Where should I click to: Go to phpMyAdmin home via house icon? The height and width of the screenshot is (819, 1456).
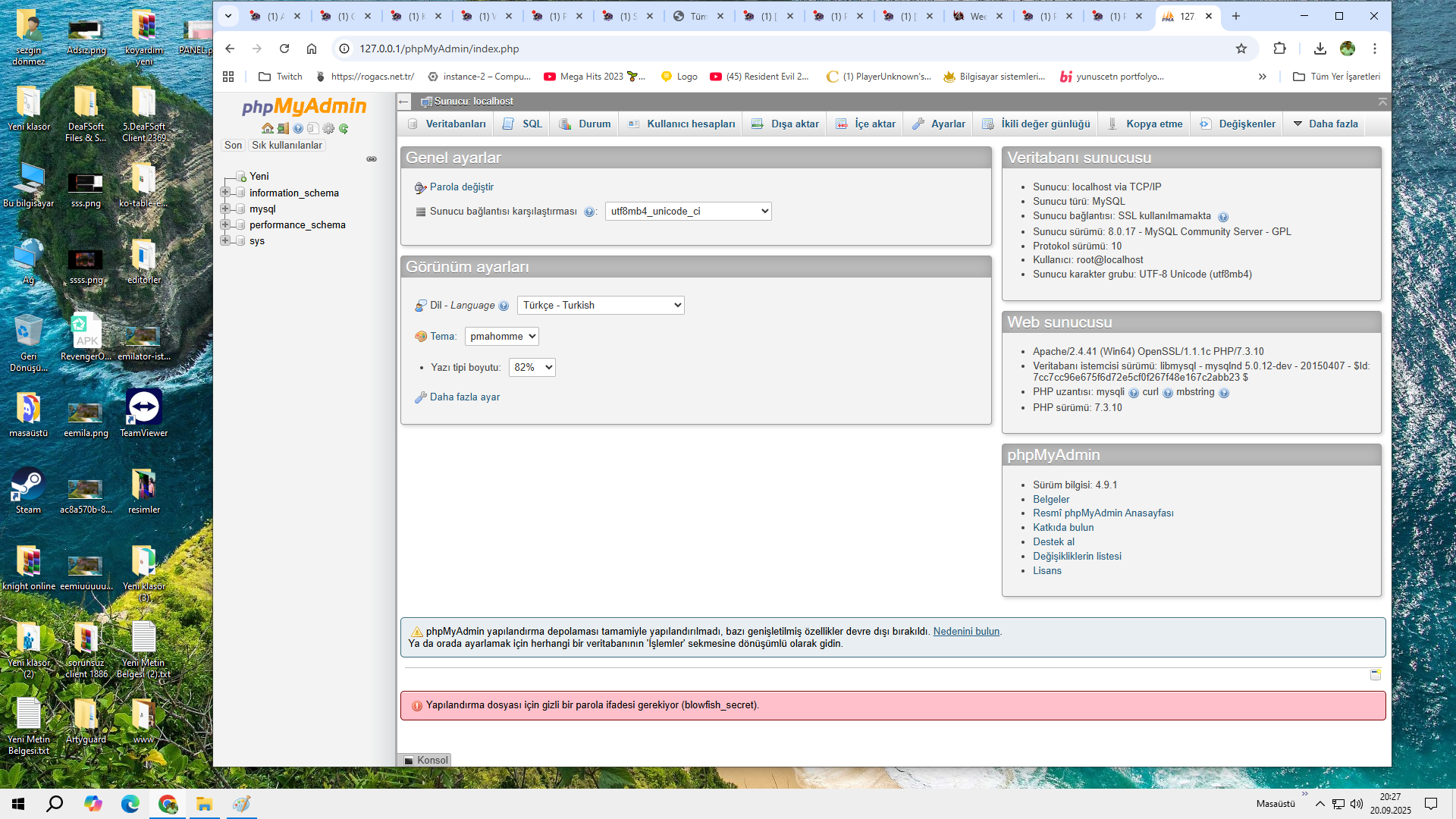[268, 128]
